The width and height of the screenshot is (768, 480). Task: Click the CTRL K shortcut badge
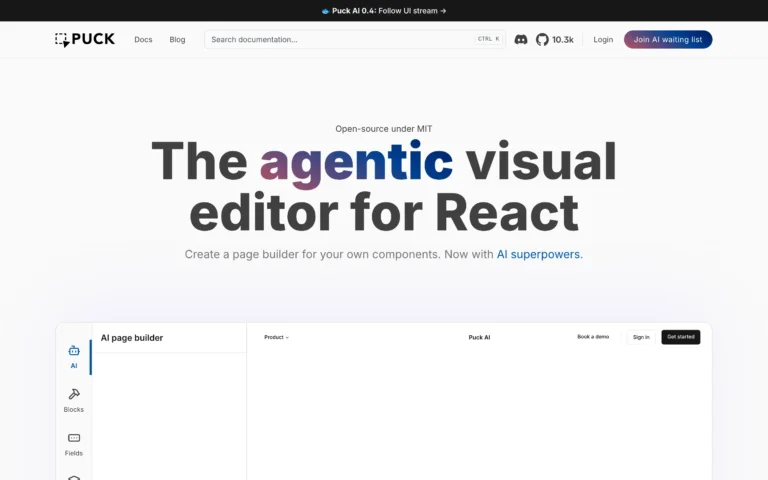pyautogui.click(x=489, y=39)
